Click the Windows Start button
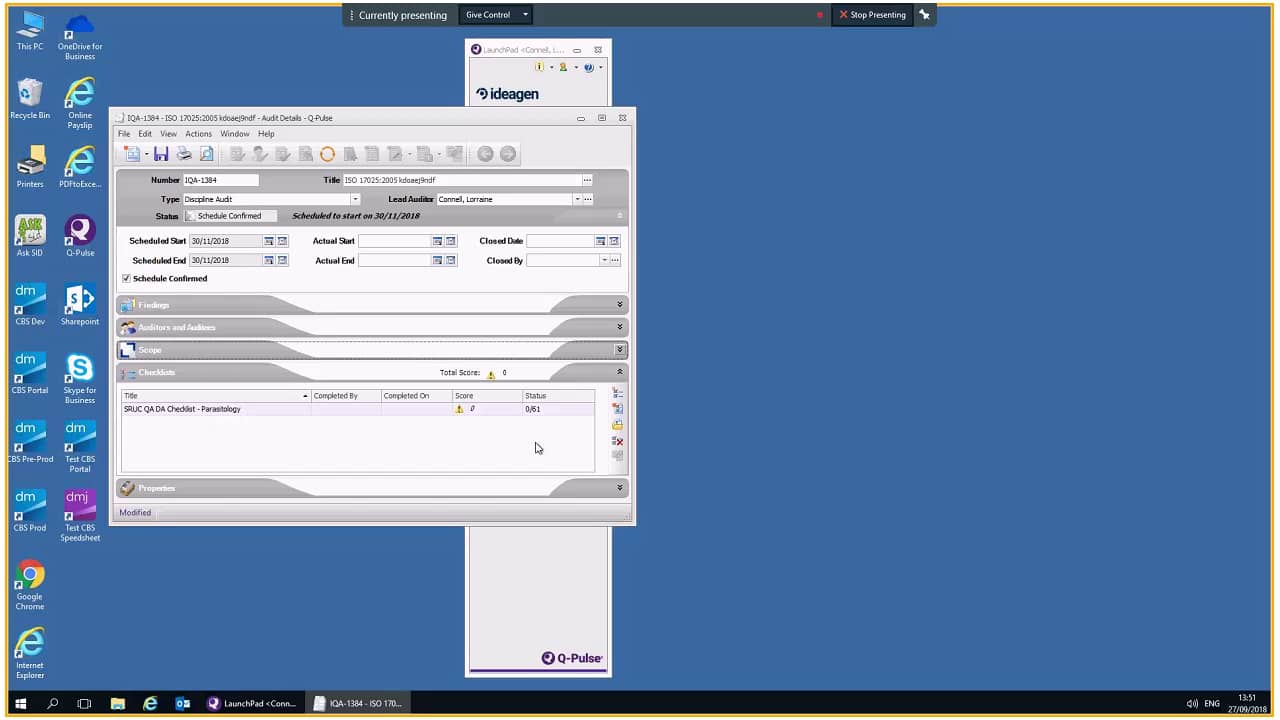Viewport: 1280px width, 720px height. [20, 703]
